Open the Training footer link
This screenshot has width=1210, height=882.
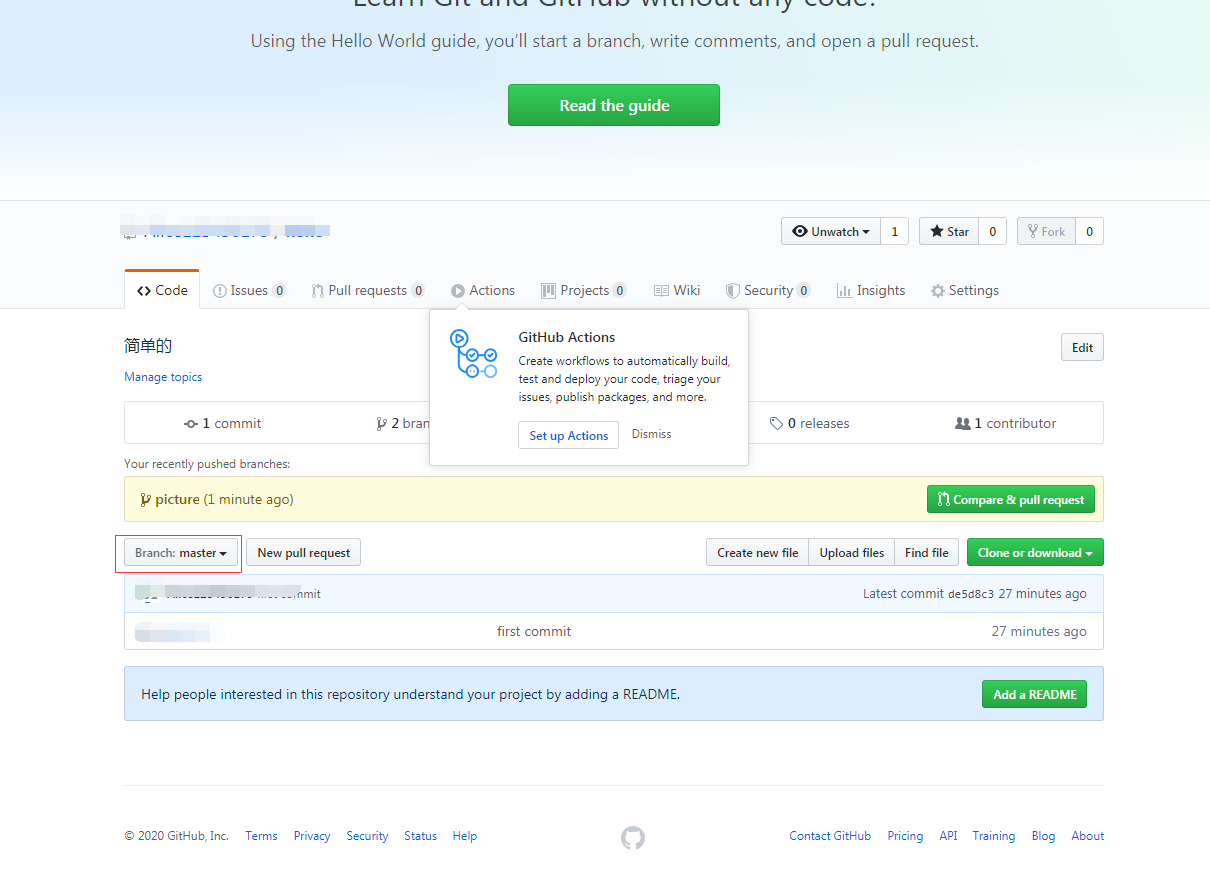(x=994, y=836)
